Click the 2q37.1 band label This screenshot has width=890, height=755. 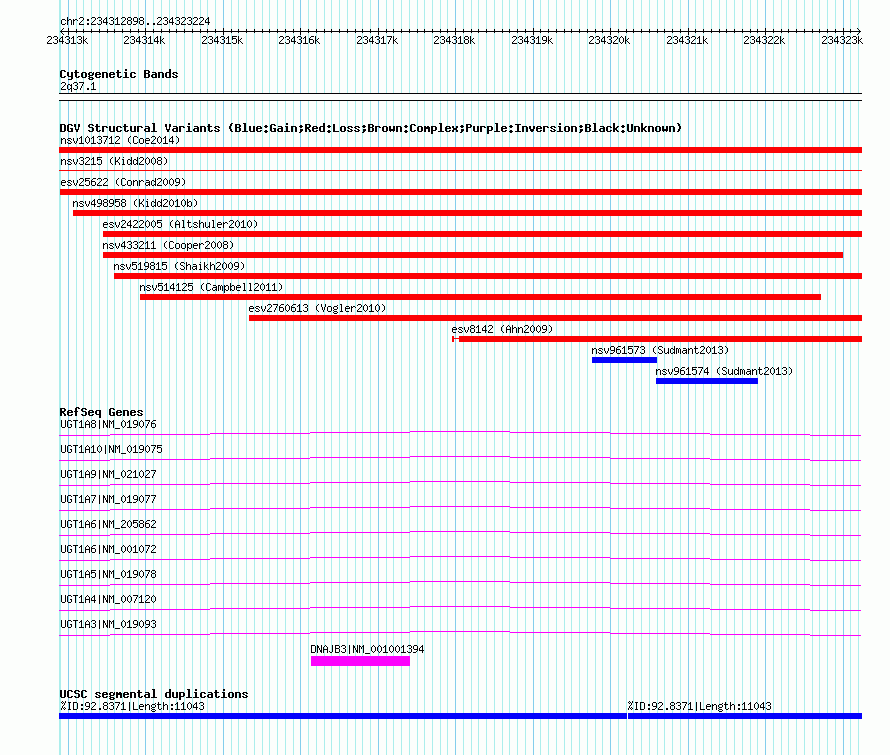pyautogui.click(x=78, y=86)
